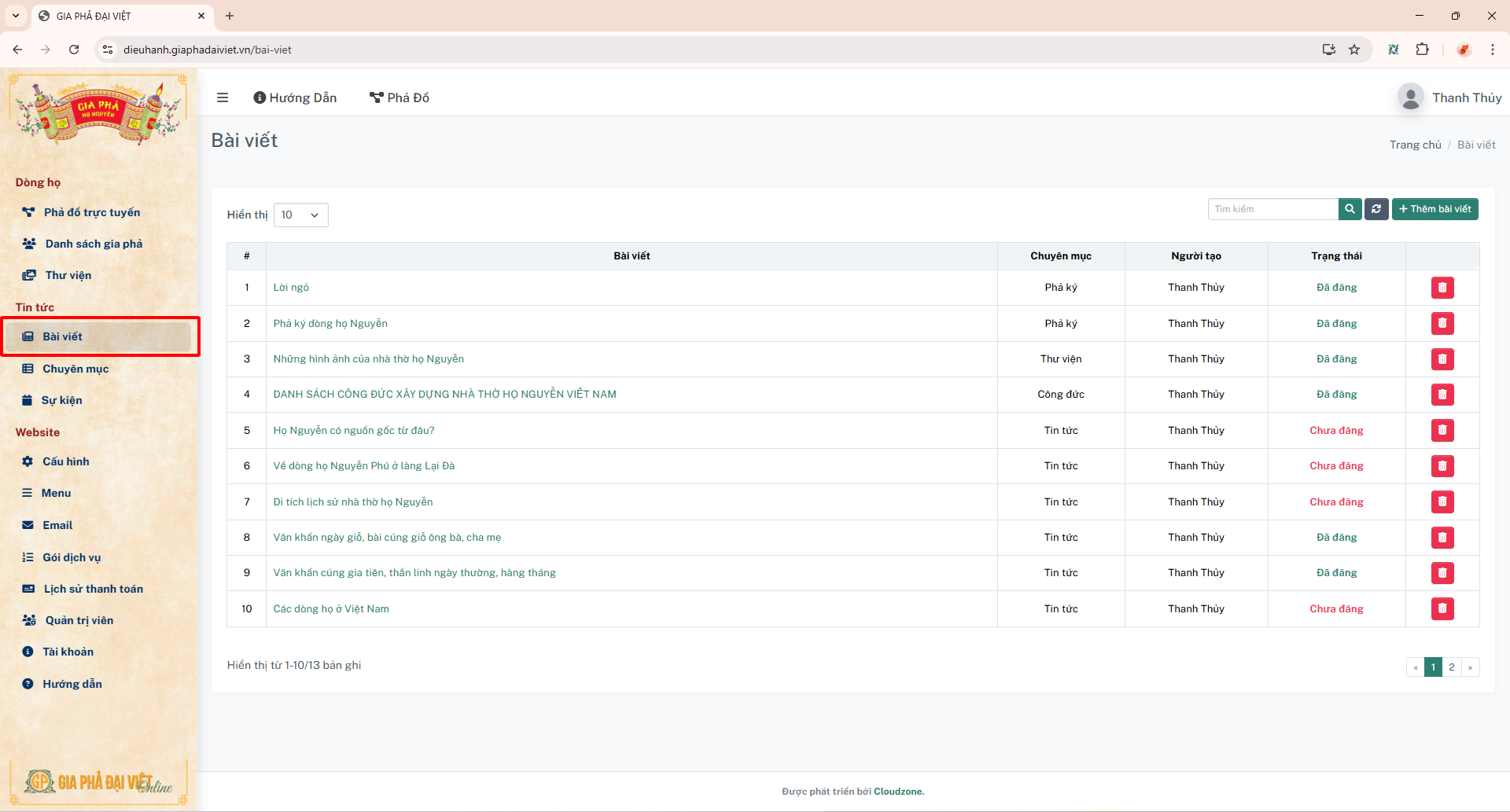The height and width of the screenshot is (812, 1510).
Task: Select 'Hướng Dẫn' in the top navbar
Action: tap(295, 97)
